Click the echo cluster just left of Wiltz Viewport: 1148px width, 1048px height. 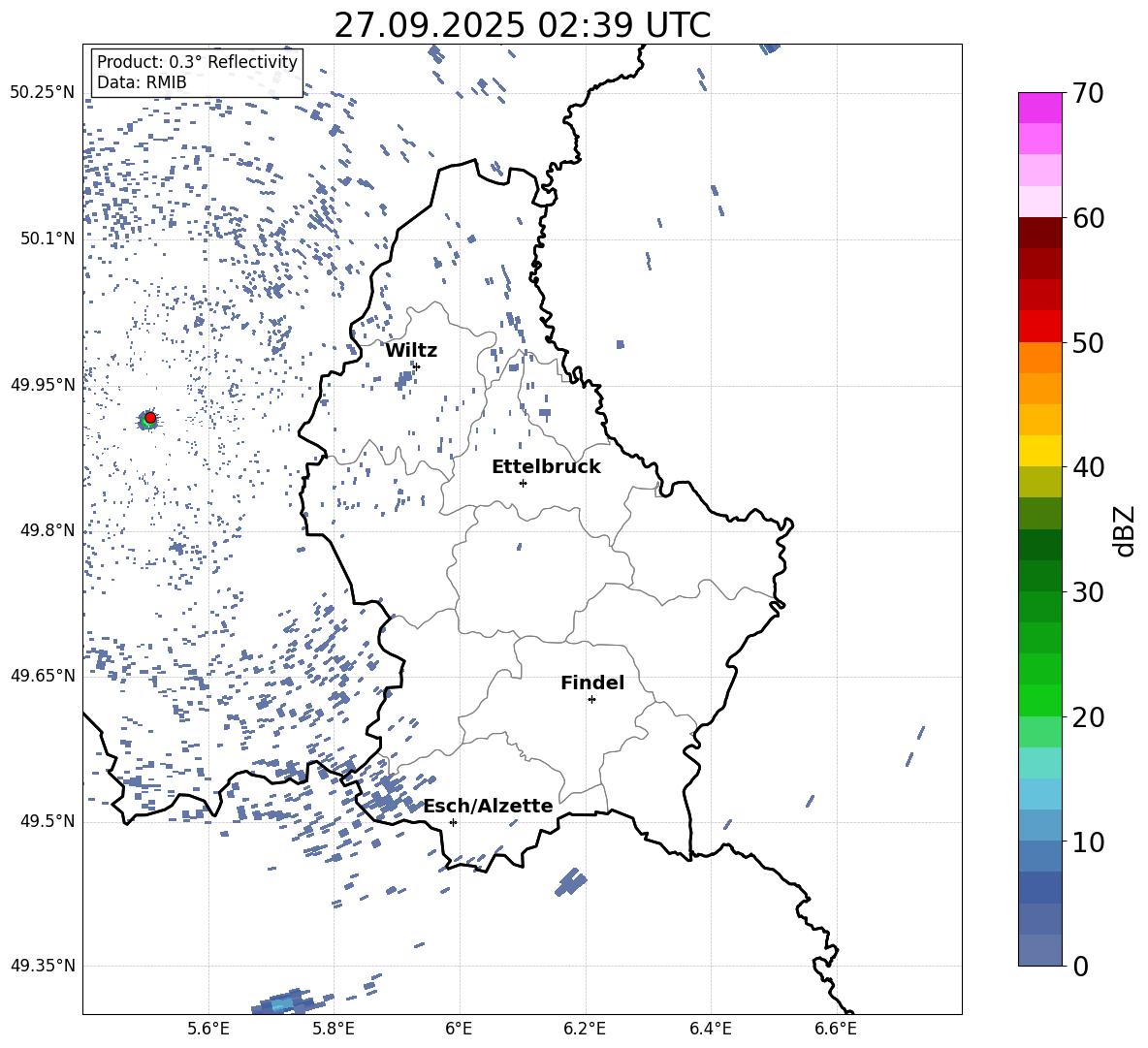coord(404,379)
